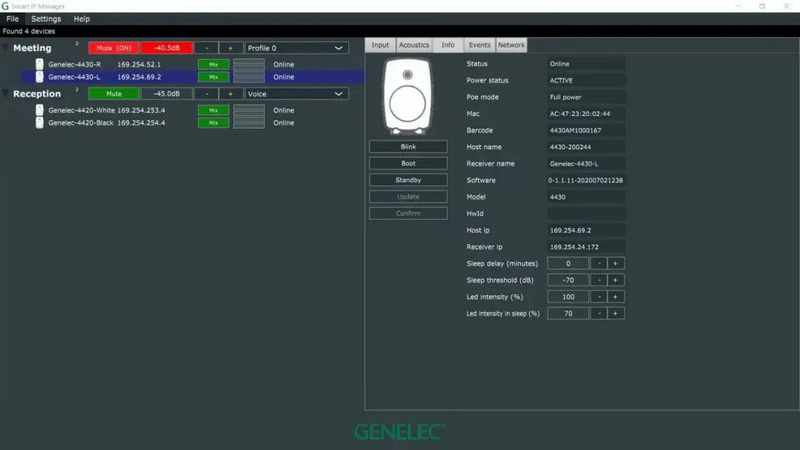
Task: Select the Genelec-4420-Black device row
Action: point(192,123)
